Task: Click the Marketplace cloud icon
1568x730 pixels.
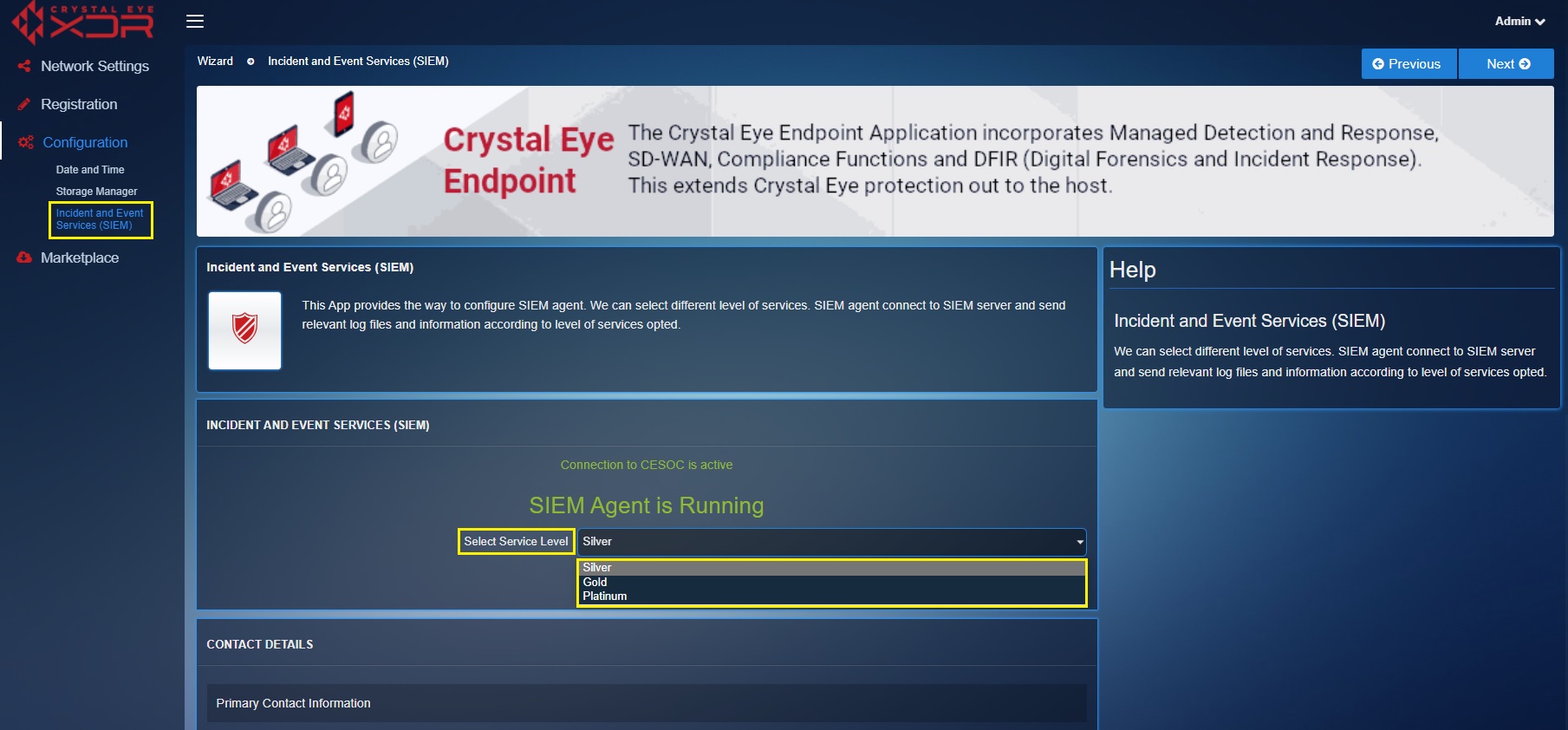Action: [24, 257]
